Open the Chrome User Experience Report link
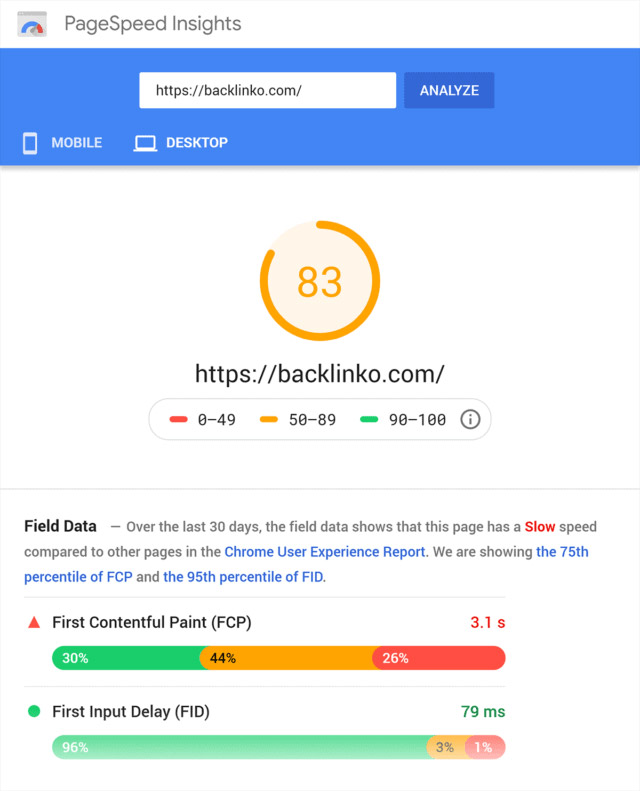Screen dimensions: 640x791 325,551
